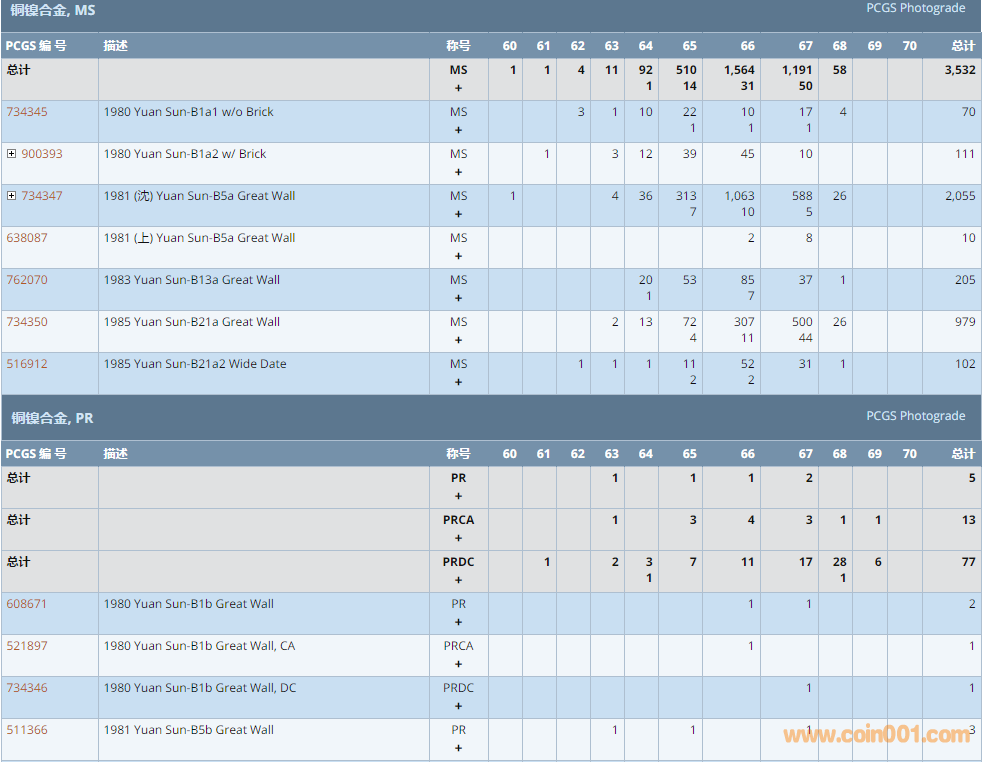Click 总计 column header in PR table
The width and height of the screenshot is (983, 762).
click(962, 454)
